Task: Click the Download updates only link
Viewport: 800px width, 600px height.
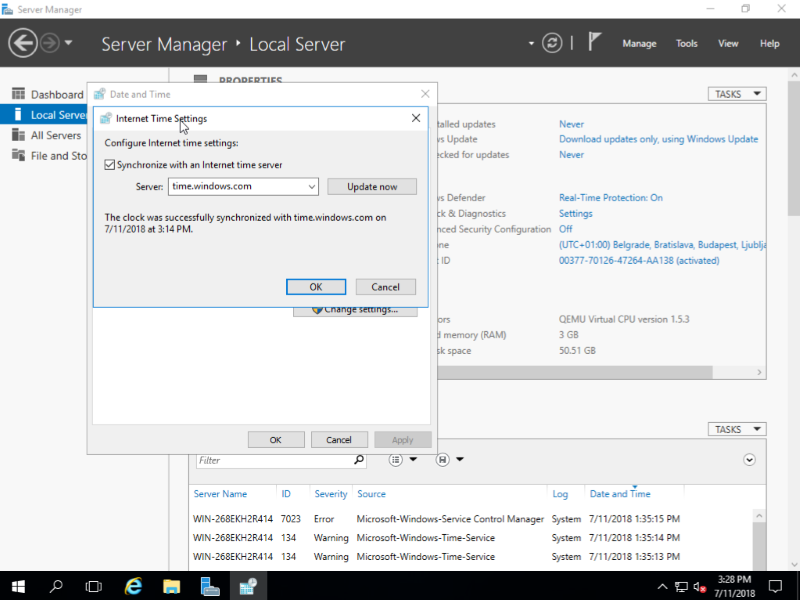Action: click(658, 139)
